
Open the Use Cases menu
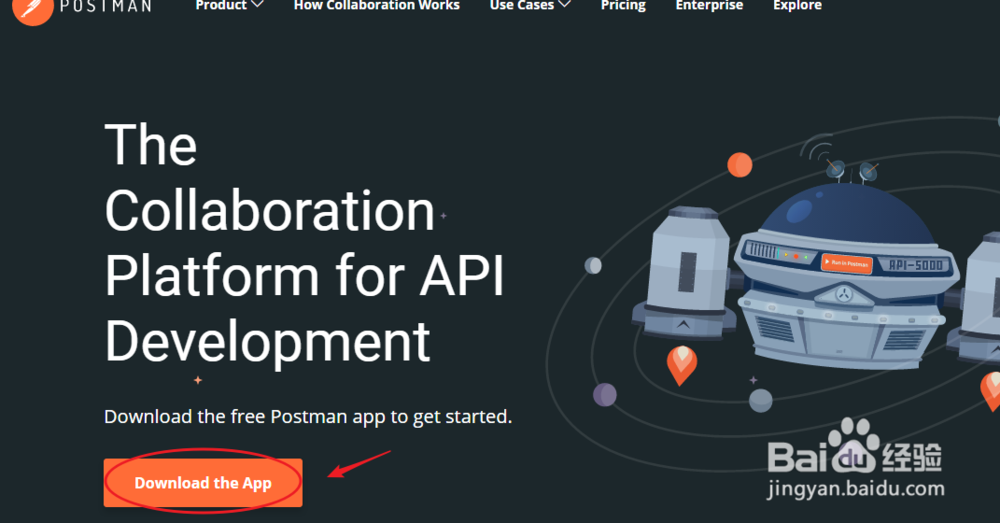(x=522, y=5)
